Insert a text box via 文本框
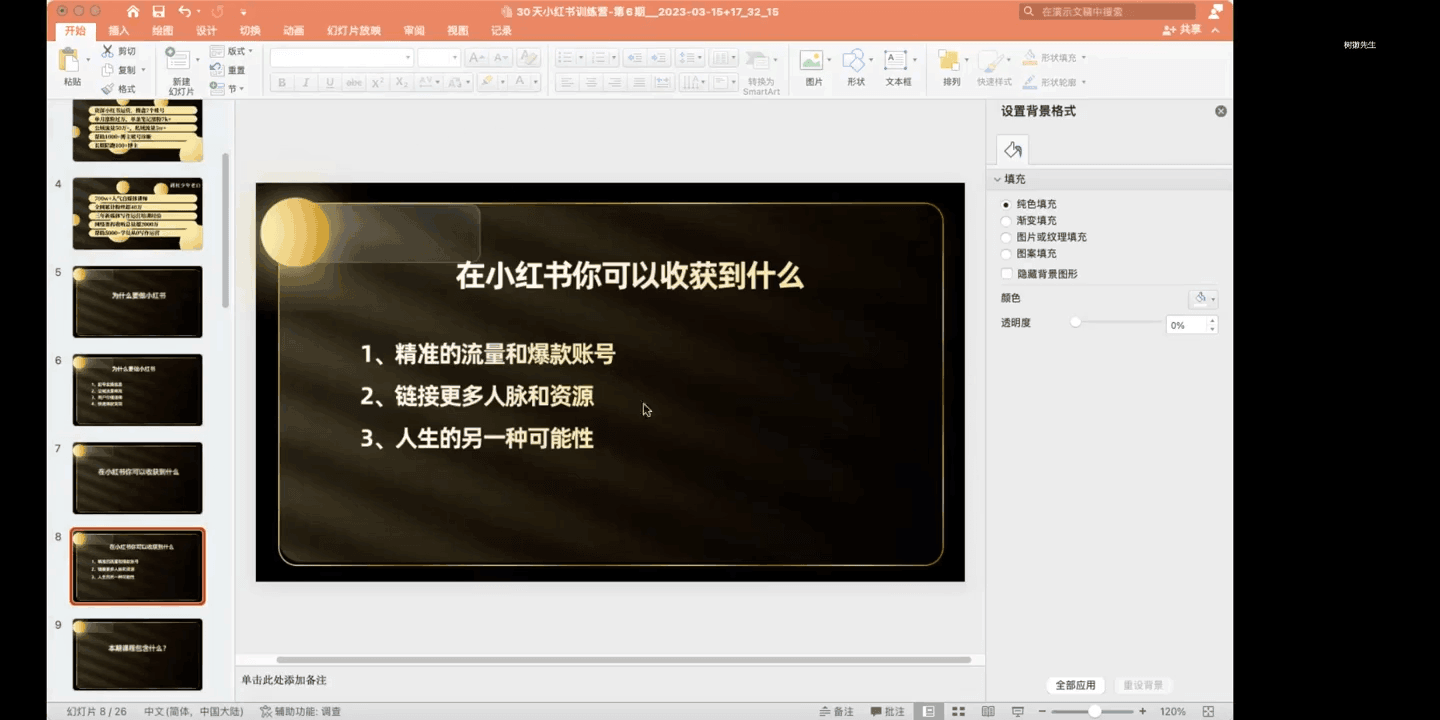 897,67
